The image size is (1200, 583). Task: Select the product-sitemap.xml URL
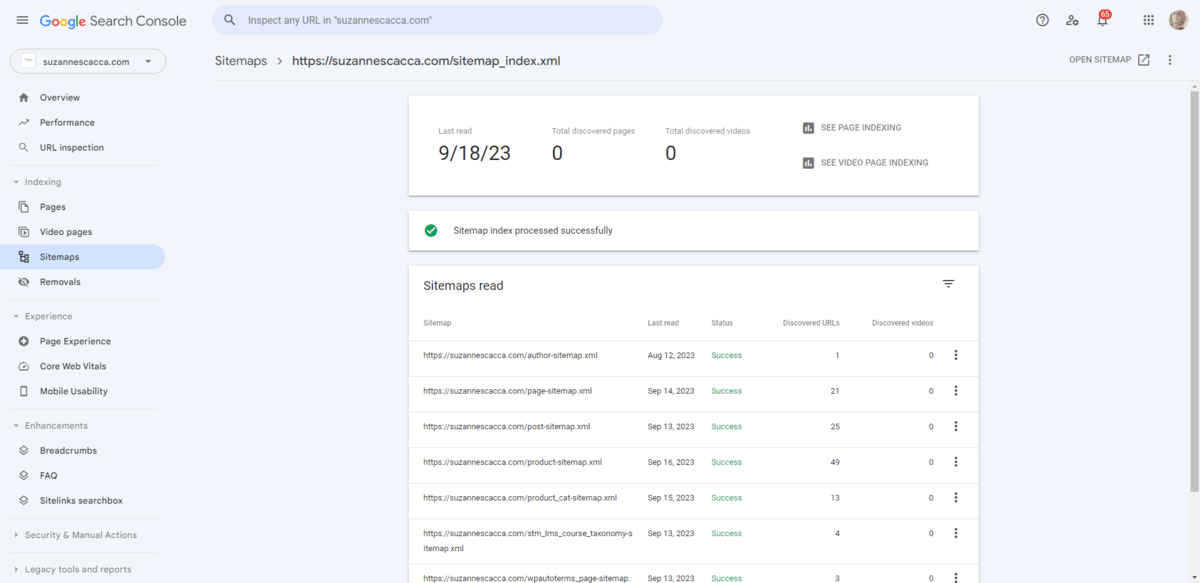click(x=512, y=462)
